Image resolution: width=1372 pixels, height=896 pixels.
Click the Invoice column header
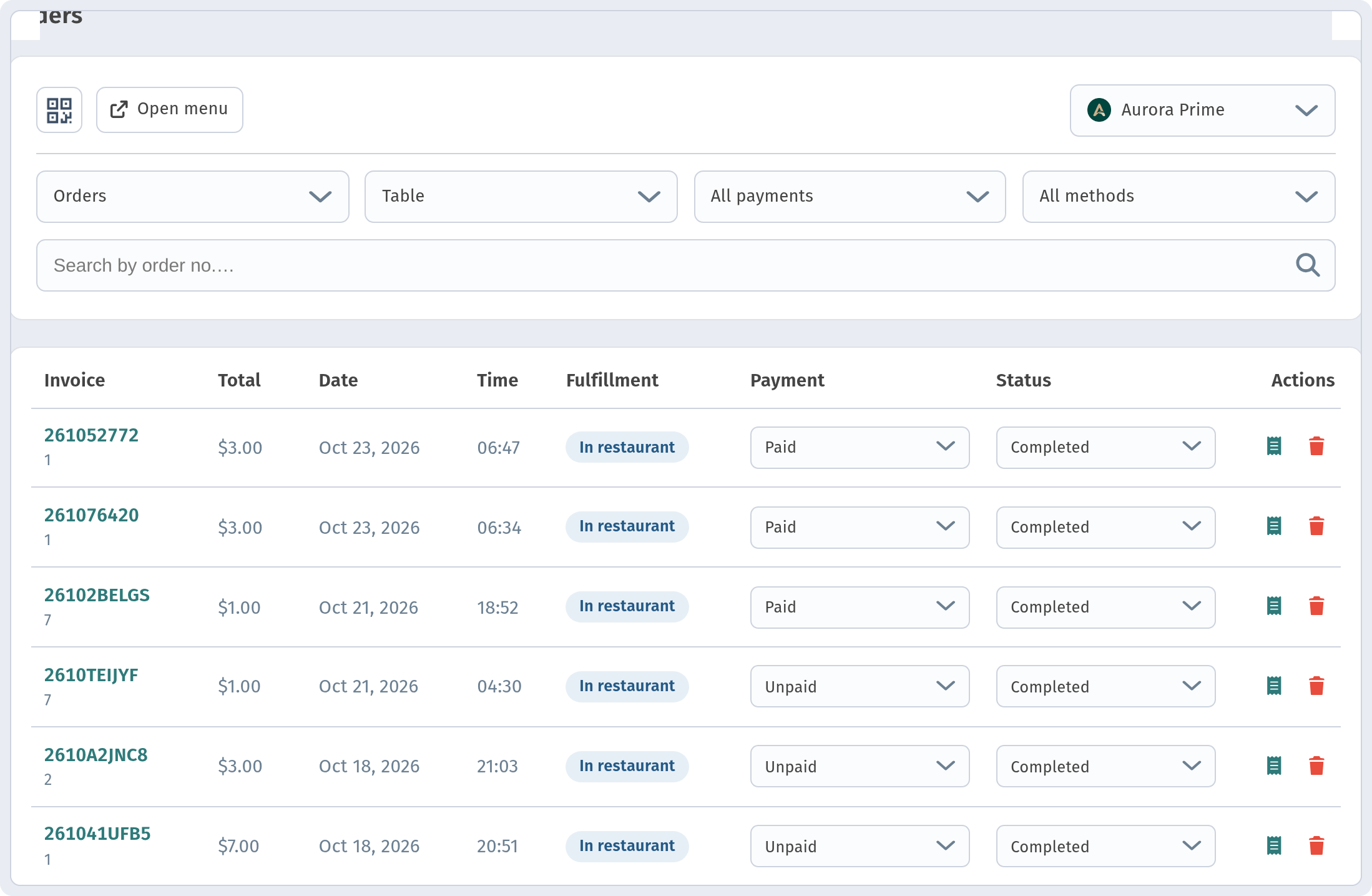[74, 380]
